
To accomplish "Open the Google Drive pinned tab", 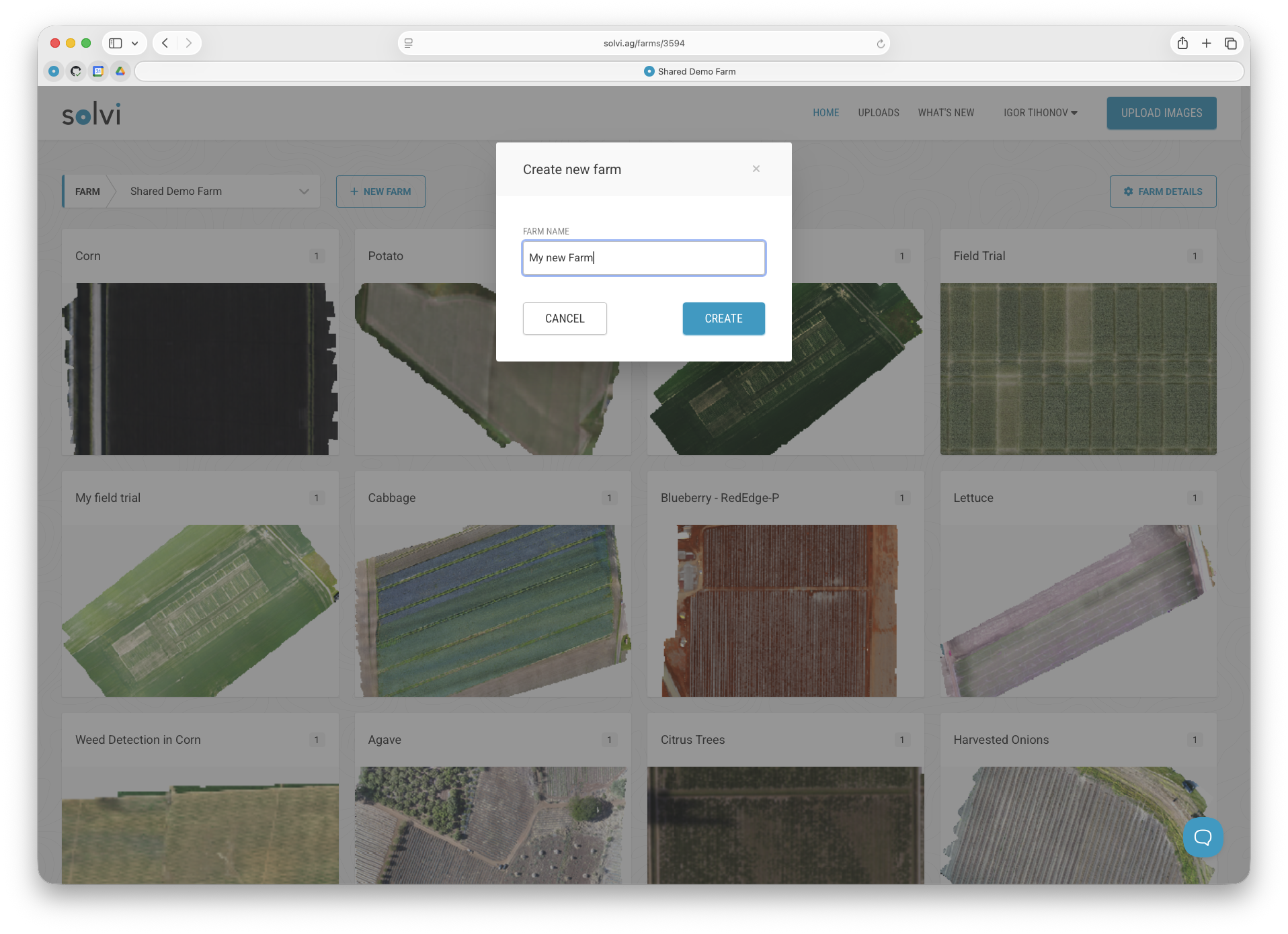I will coord(120,71).
